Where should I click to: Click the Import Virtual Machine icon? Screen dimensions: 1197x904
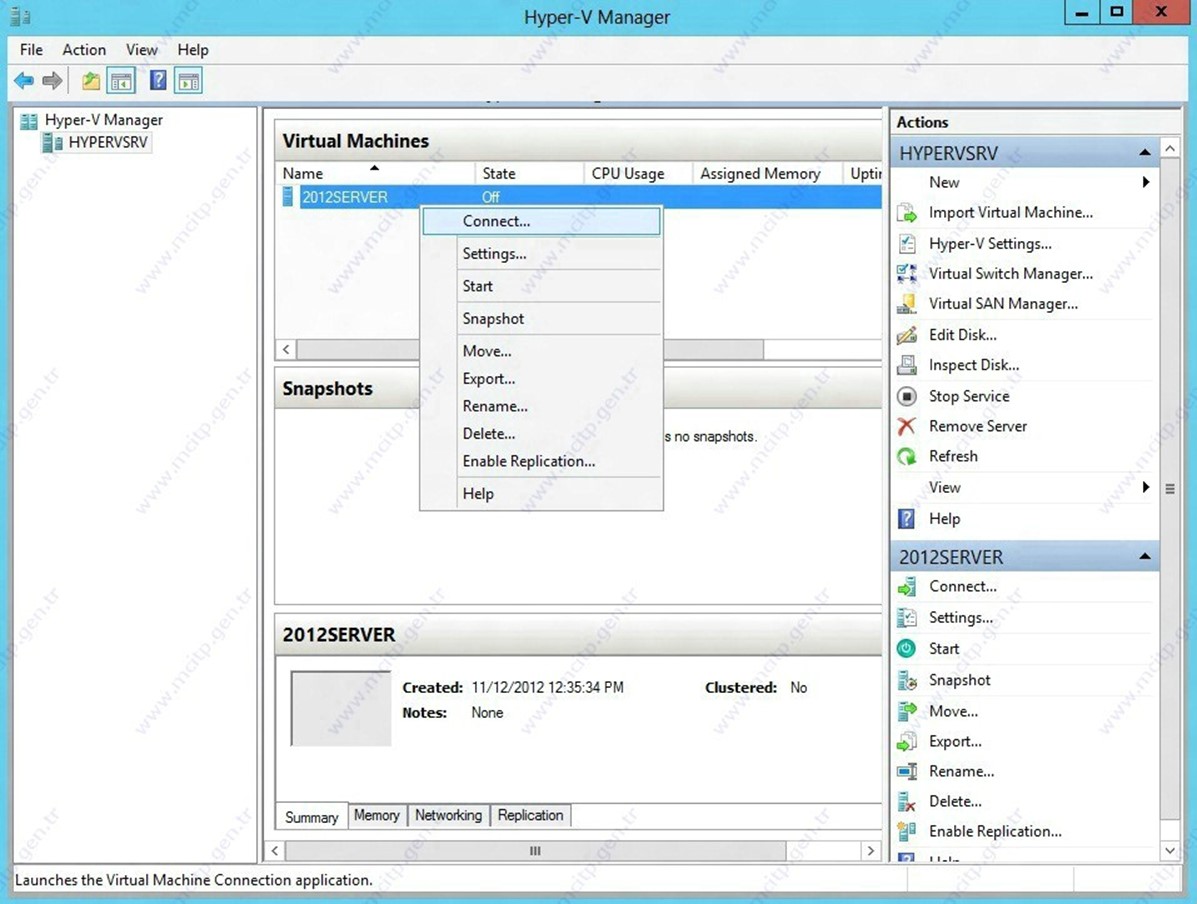coord(906,213)
